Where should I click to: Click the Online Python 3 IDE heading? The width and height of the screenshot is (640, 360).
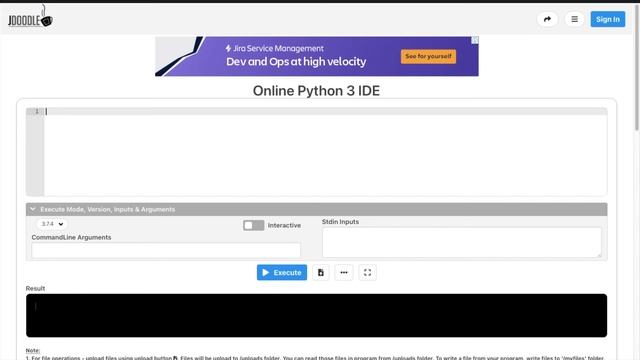316,91
